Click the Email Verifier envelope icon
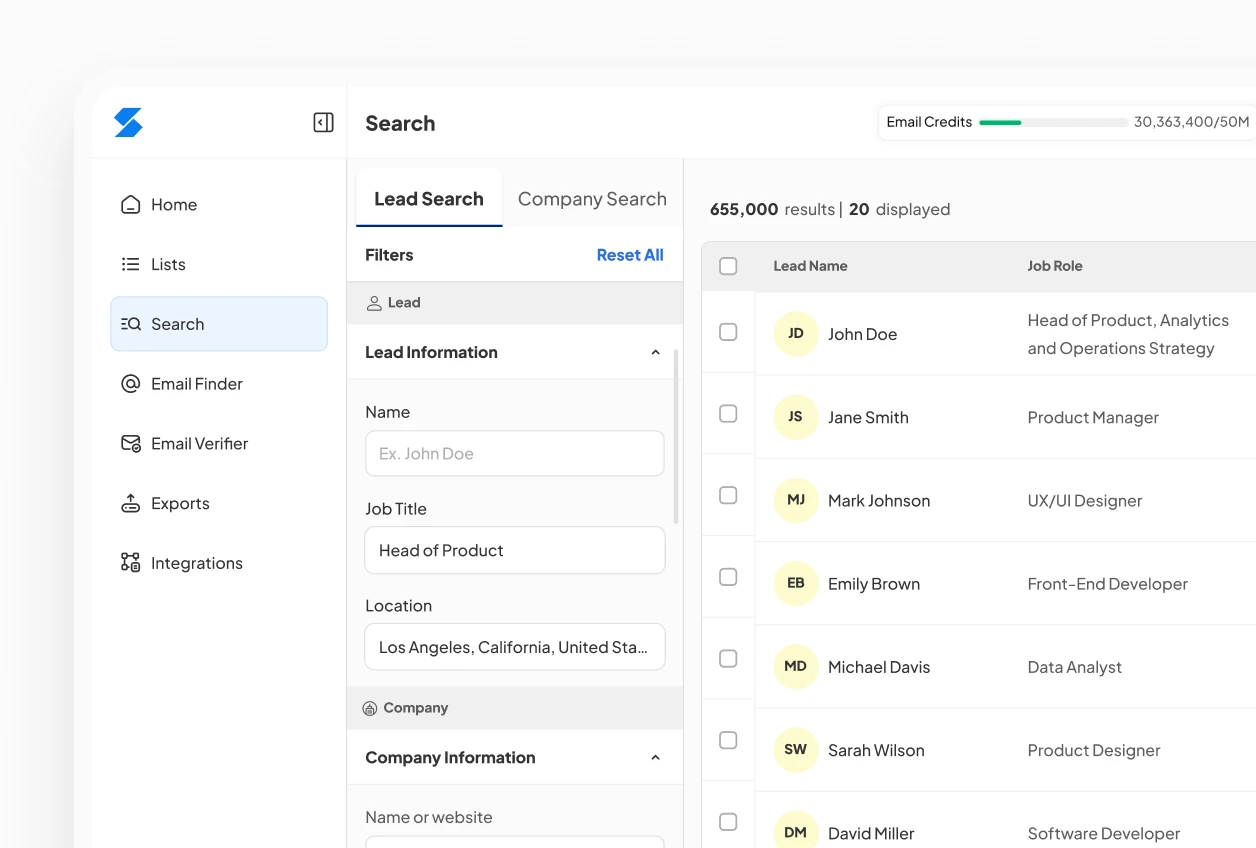The height and width of the screenshot is (848, 1256). (131, 443)
